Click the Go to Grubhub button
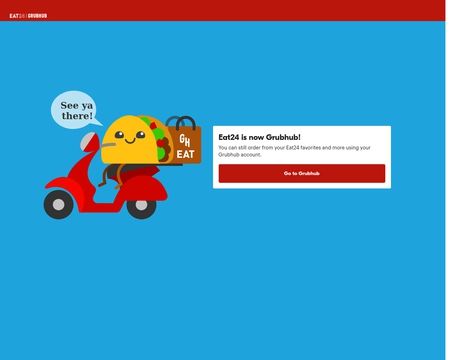This screenshot has width=450, height=360. click(x=302, y=173)
